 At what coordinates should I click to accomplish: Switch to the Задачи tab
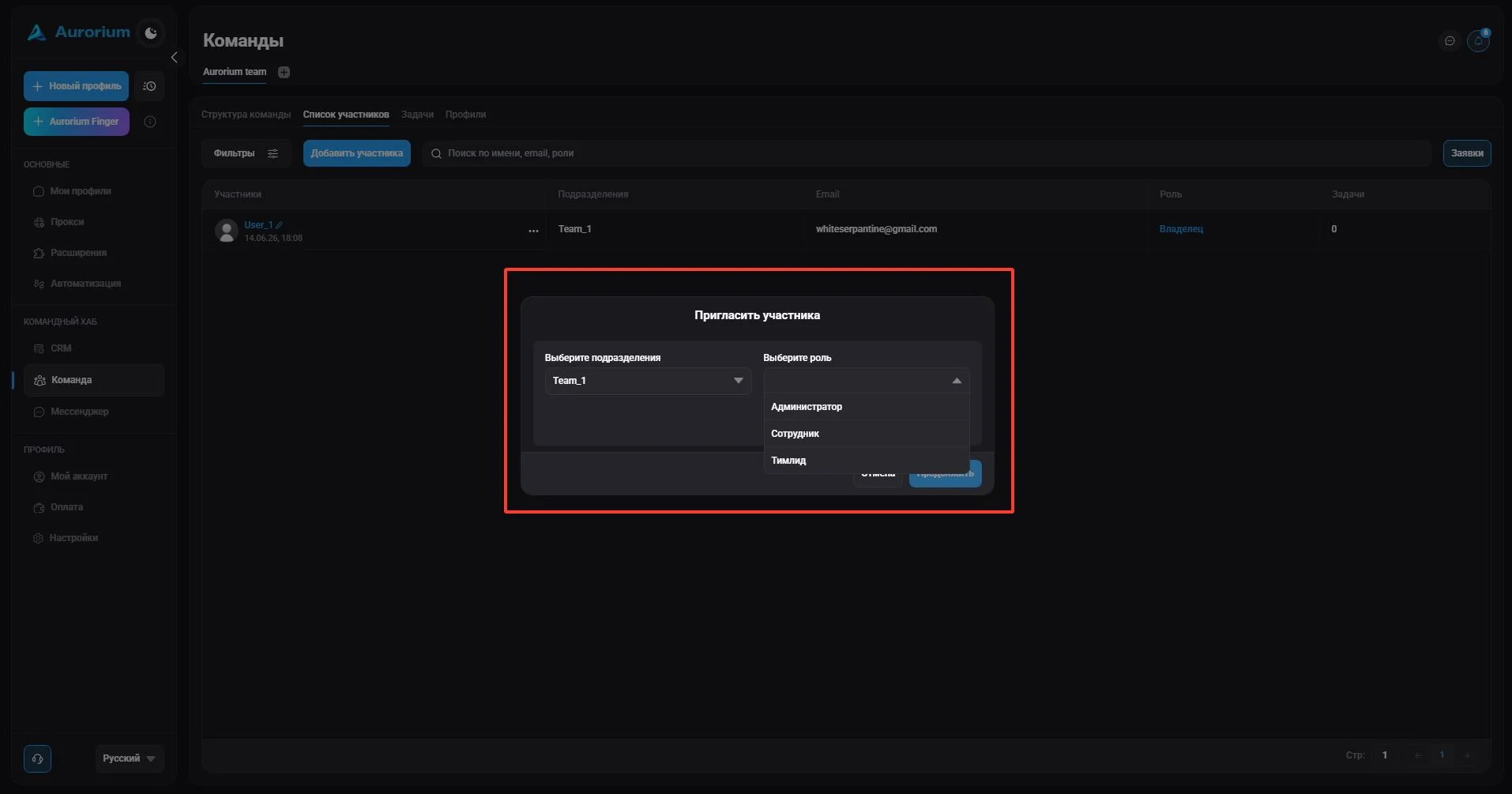click(x=417, y=115)
